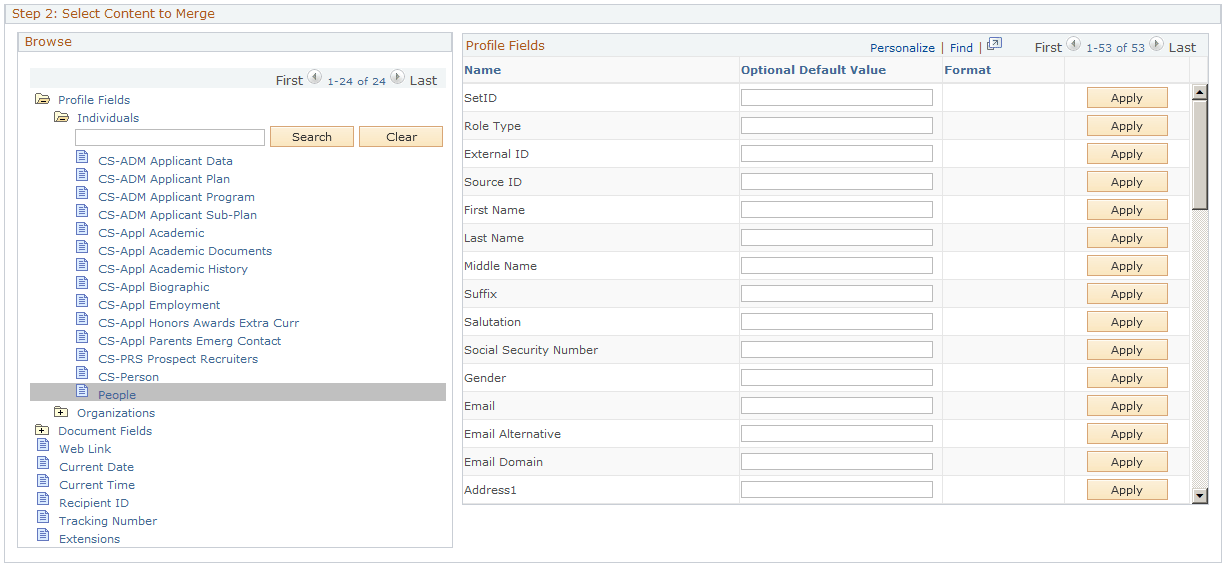Click document icon beside People
1229x568 pixels.
[83, 393]
